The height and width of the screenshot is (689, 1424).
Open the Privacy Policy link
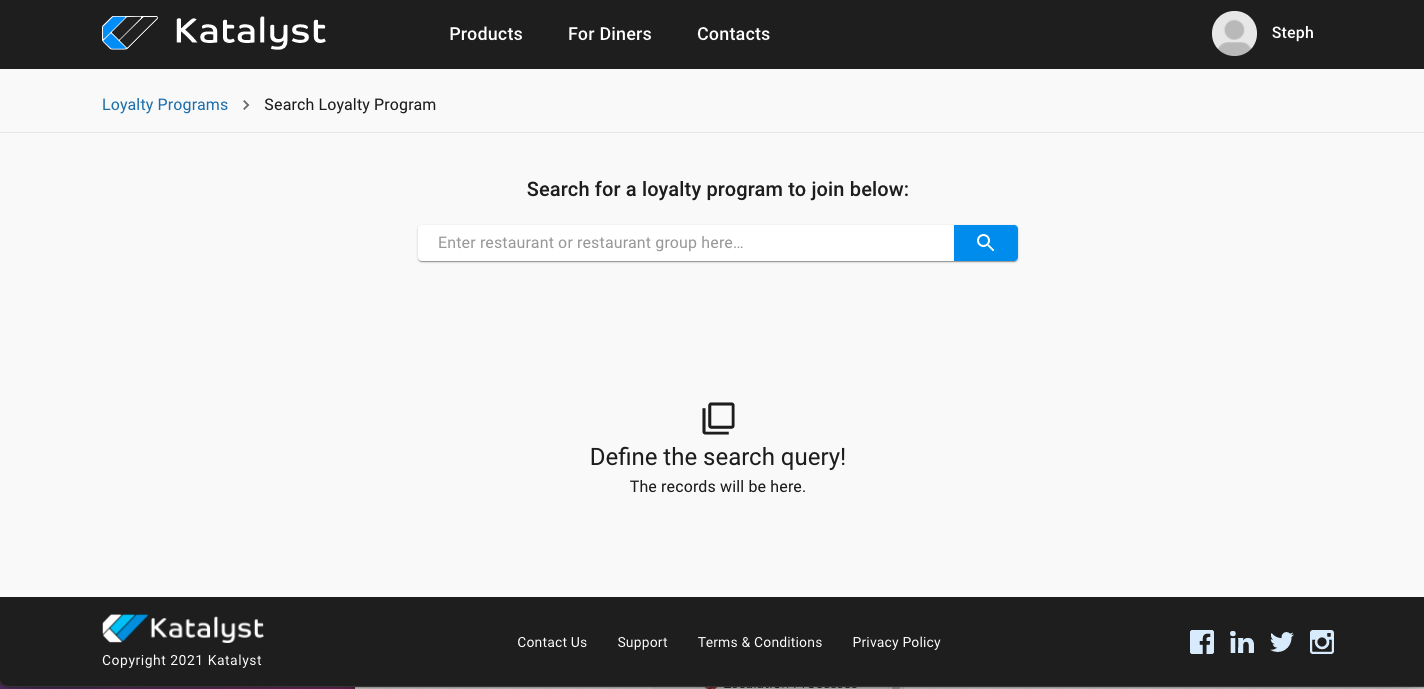(x=896, y=642)
